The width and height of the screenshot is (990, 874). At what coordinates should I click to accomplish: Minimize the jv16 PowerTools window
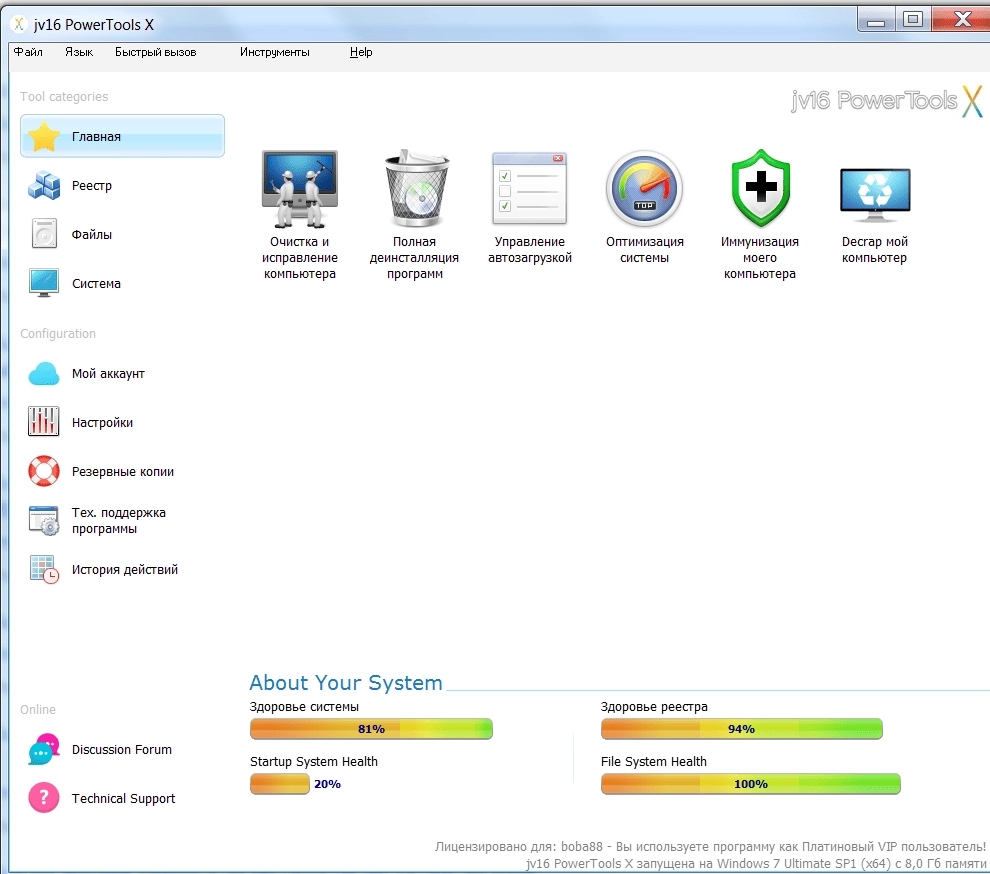coord(876,20)
